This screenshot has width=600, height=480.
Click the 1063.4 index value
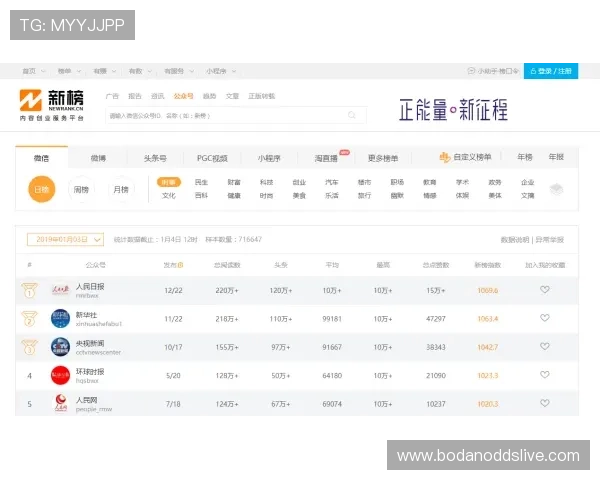[488, 319]
